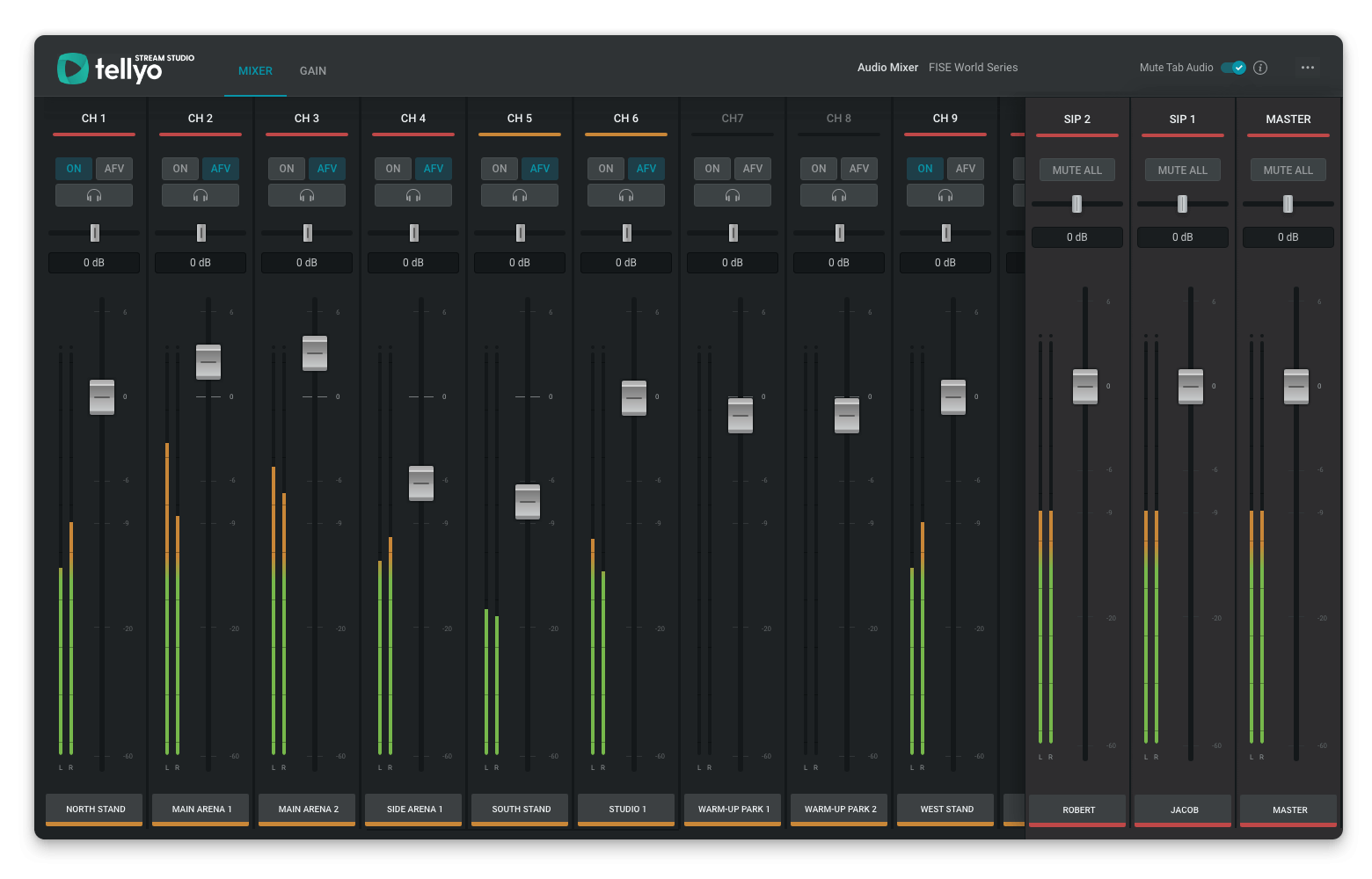Select the JACOB SIP label
The image size is (1372, 879).
tap(1184, 810)
